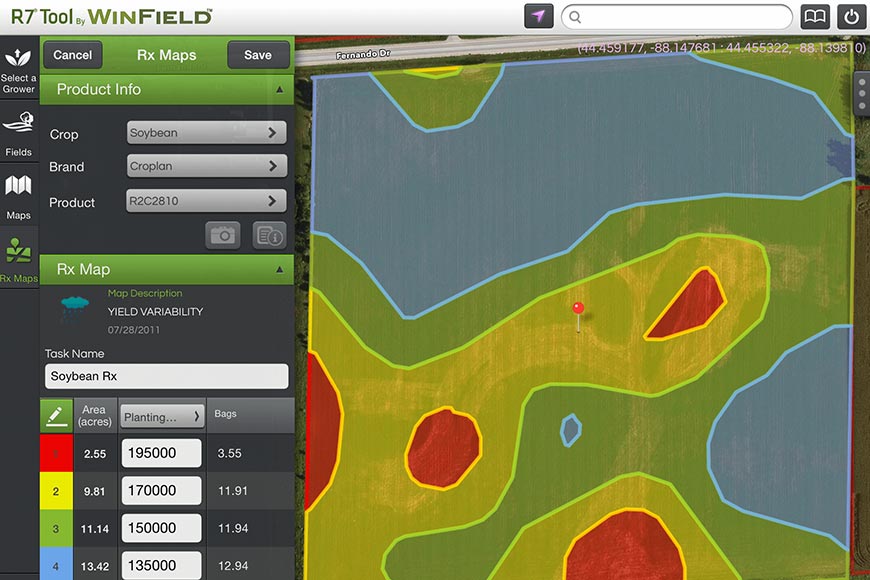Click the camera icon button
This screenshot has width=870, height=580.
[223, 235]
